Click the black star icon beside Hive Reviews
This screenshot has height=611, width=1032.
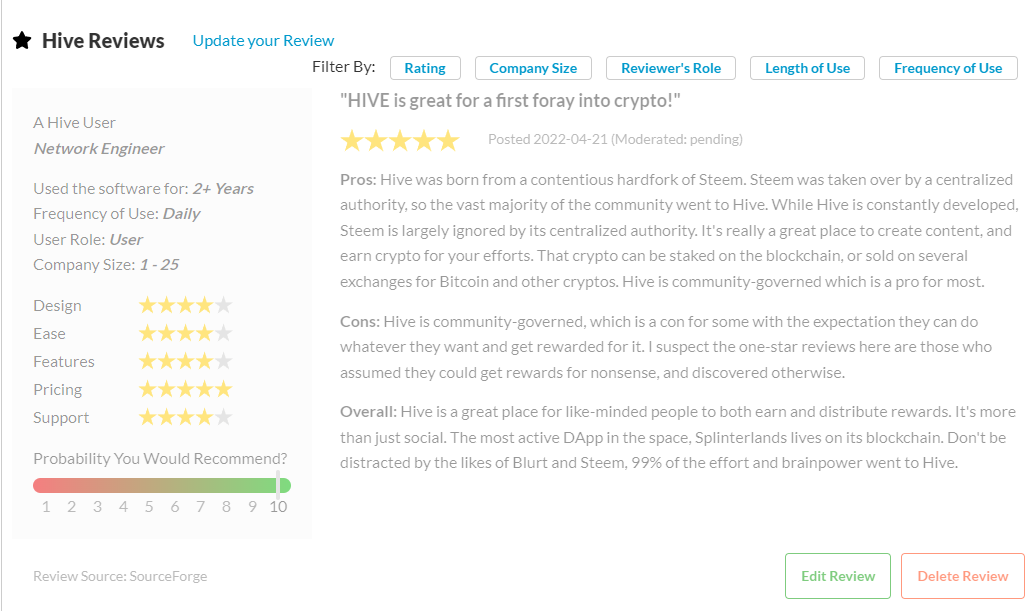click(22, 41)
